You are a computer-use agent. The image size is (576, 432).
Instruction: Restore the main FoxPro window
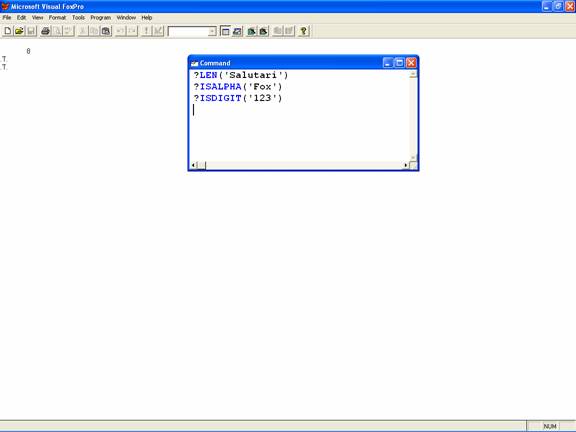coord(558,6)
